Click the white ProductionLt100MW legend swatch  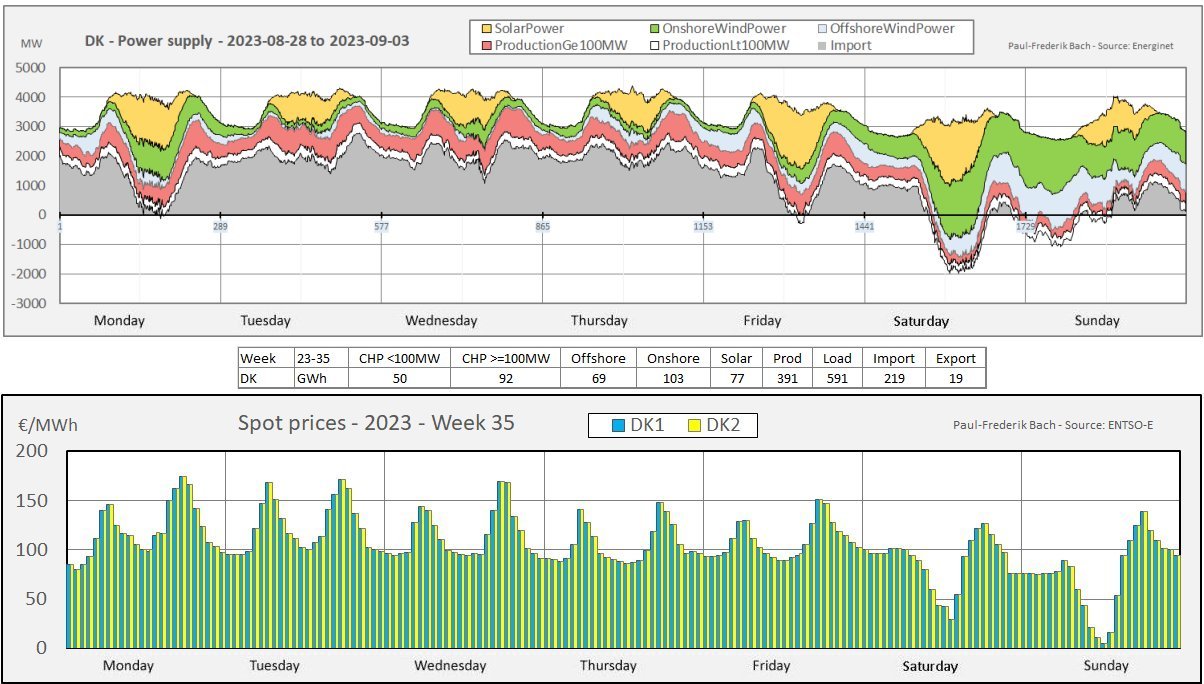pyautogui.click(x=653, y=45)
